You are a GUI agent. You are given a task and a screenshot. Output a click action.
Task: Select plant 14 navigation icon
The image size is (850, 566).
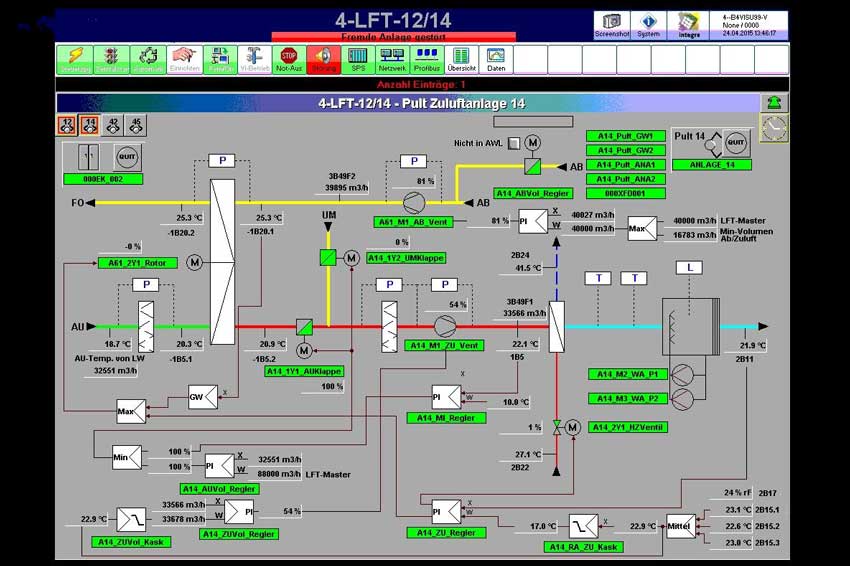(x=90, y=125)
